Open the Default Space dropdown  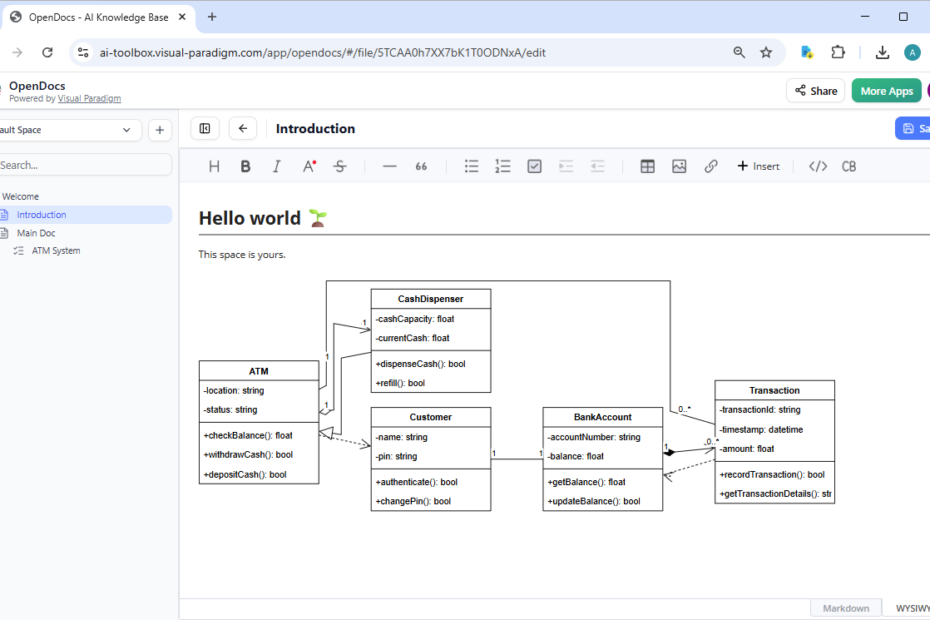[70, 130]
